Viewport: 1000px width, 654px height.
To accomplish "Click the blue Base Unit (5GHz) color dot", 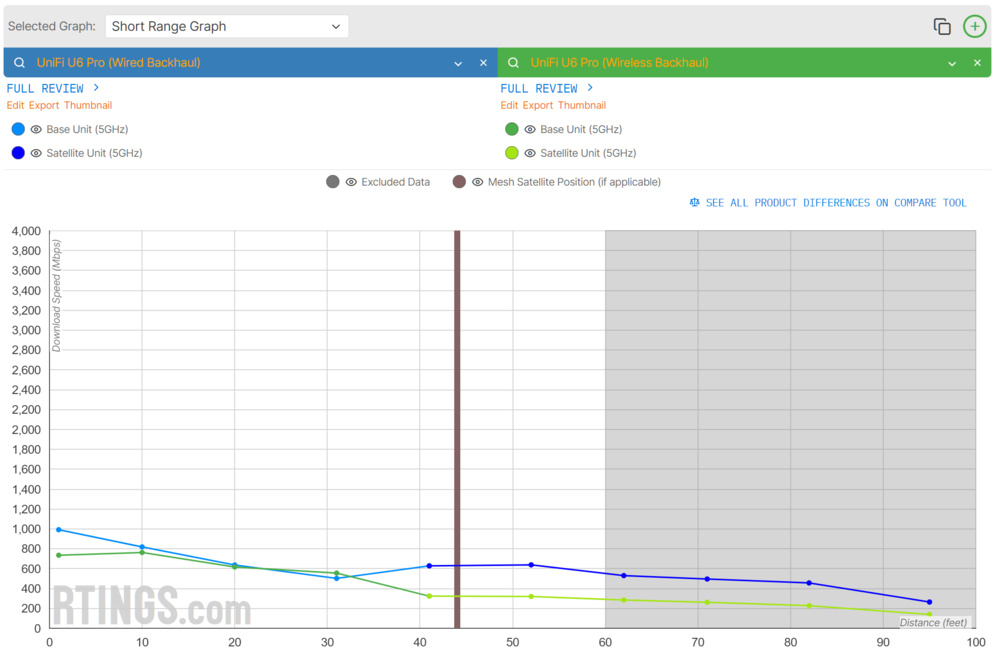I will pyautogui.click(x=16, y=129).
